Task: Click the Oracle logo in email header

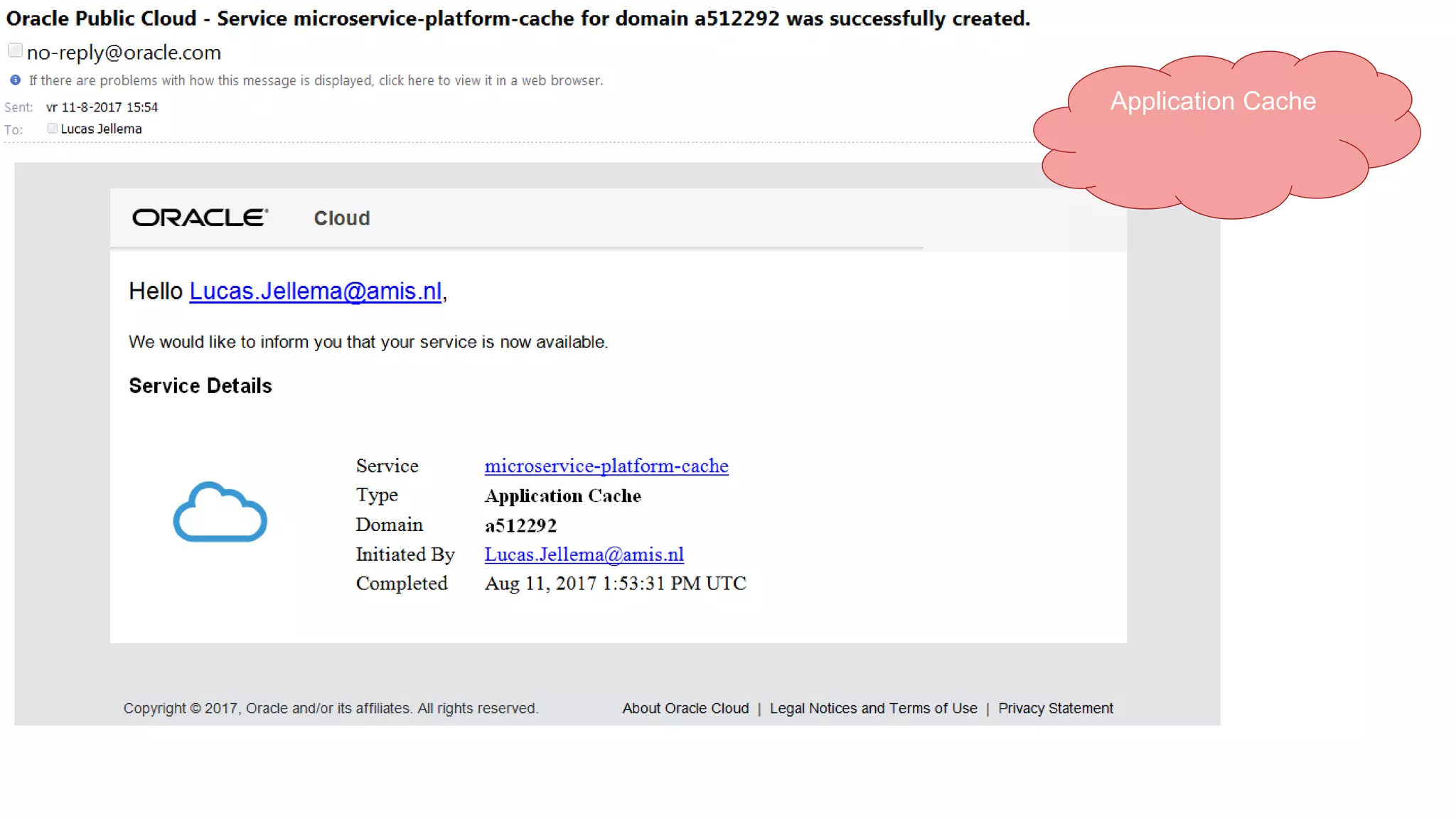Action: click(200, 218)
